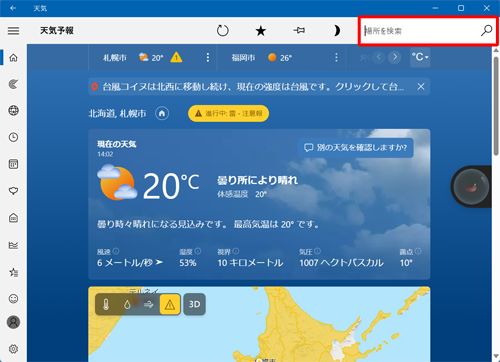Screen dimensions: 500x362
Task: Open hourly forecast clock sidebar icon
Action: 13,137
